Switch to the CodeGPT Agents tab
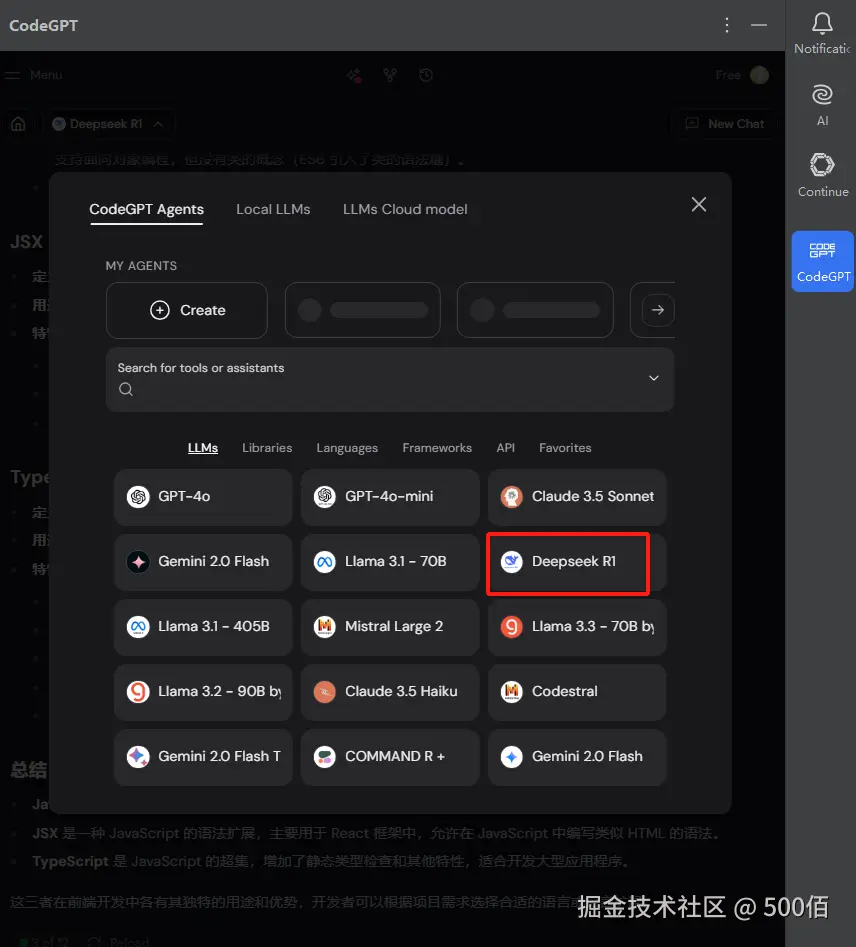Screen dimensions: 856x947 [x=147, y=210]
